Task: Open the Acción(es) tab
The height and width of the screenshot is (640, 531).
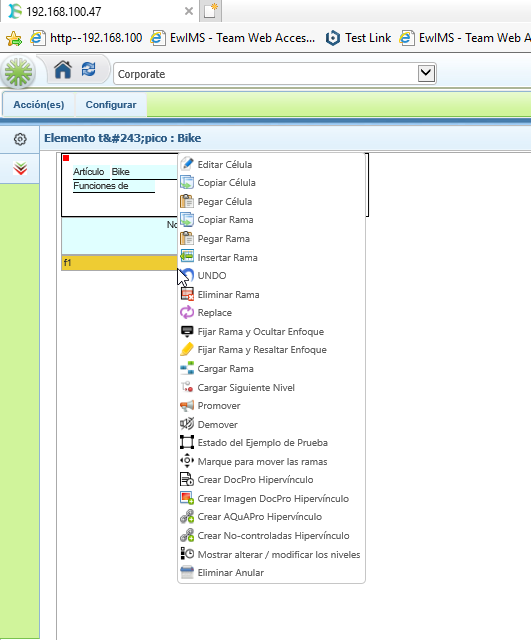Action: [x=39, y=104]
